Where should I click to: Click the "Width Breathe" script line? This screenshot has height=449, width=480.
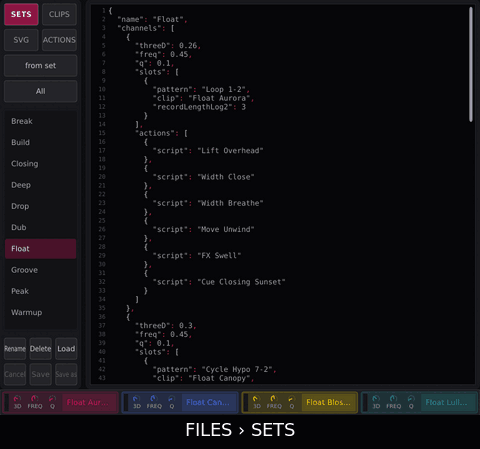point(208,203)
